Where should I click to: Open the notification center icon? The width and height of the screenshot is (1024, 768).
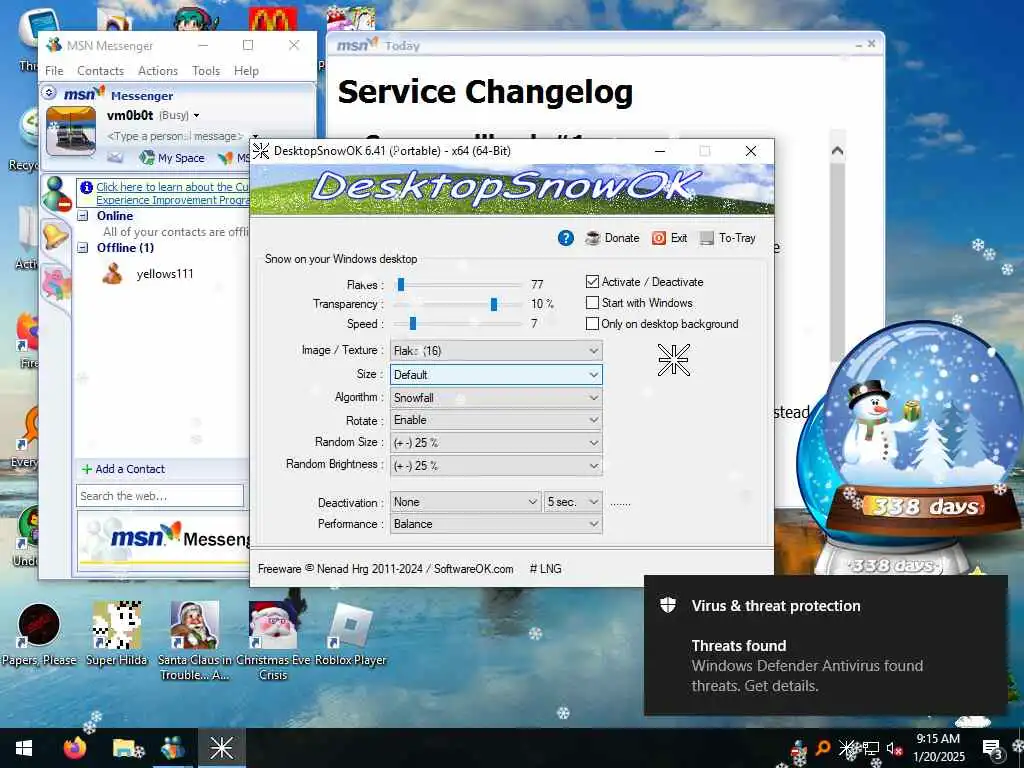991,748
